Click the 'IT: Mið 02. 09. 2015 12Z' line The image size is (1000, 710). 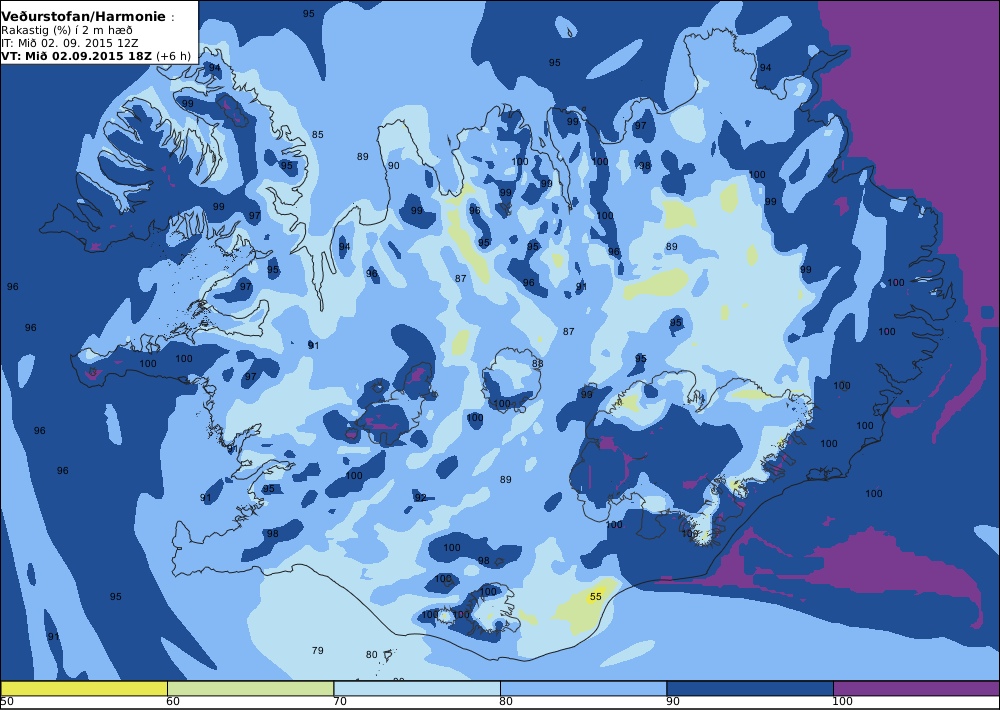[x=70, y=43]
